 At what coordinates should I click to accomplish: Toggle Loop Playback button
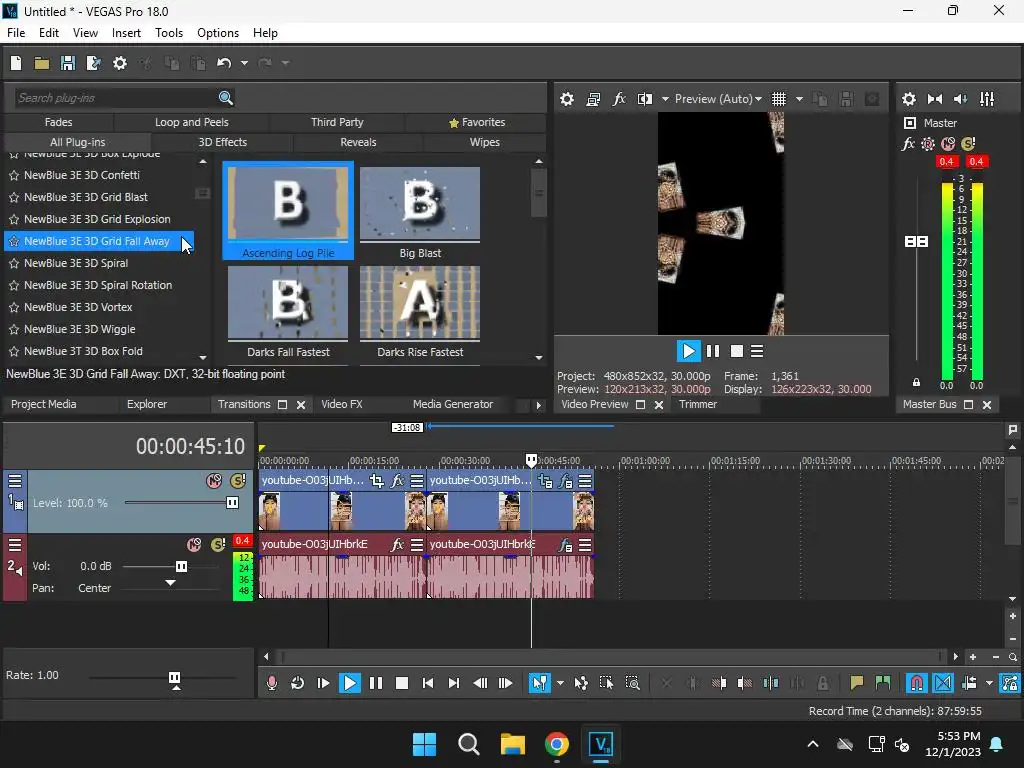pos(297,683)
